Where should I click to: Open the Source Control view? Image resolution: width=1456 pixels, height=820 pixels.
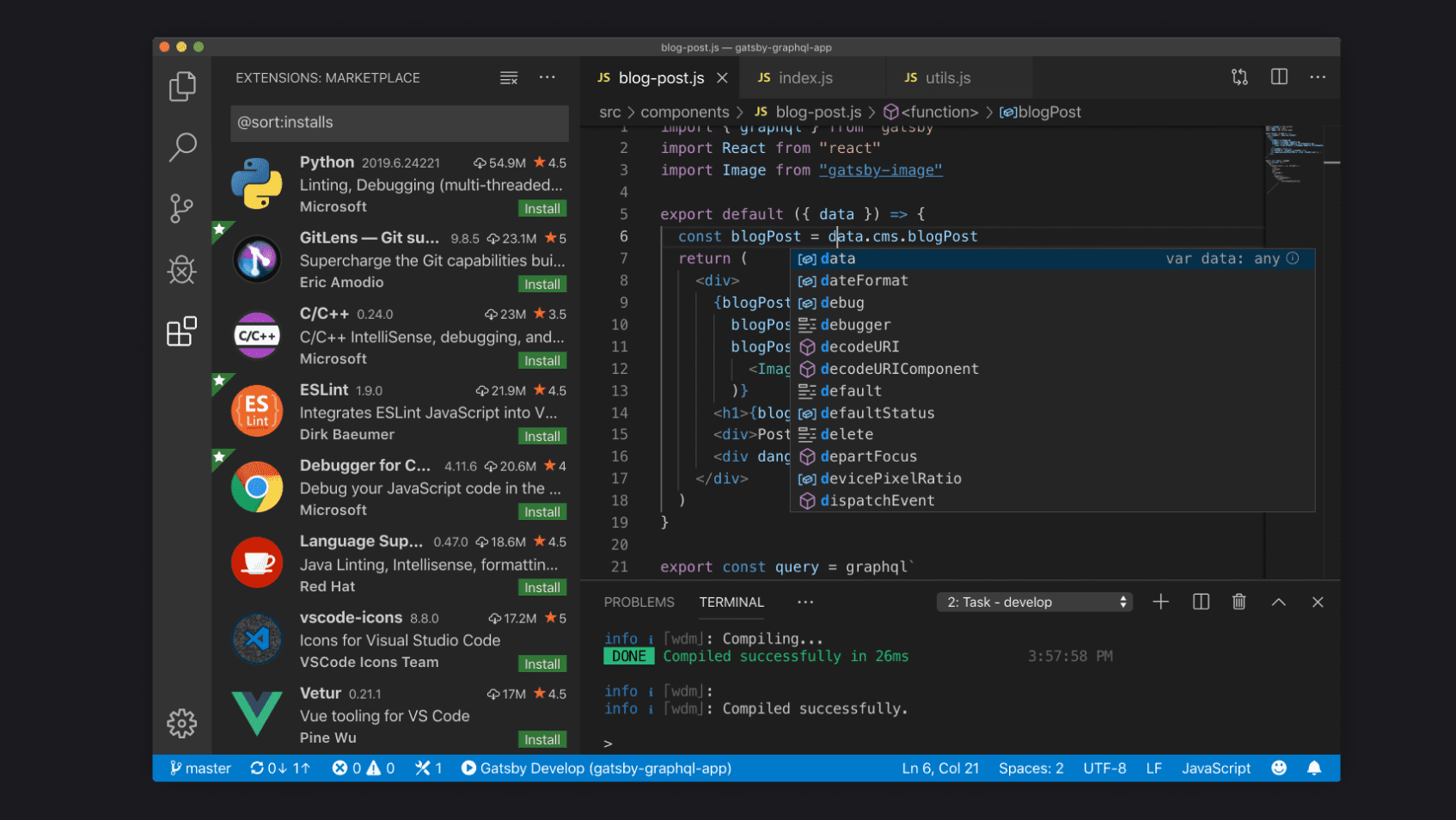click(181, 208)
